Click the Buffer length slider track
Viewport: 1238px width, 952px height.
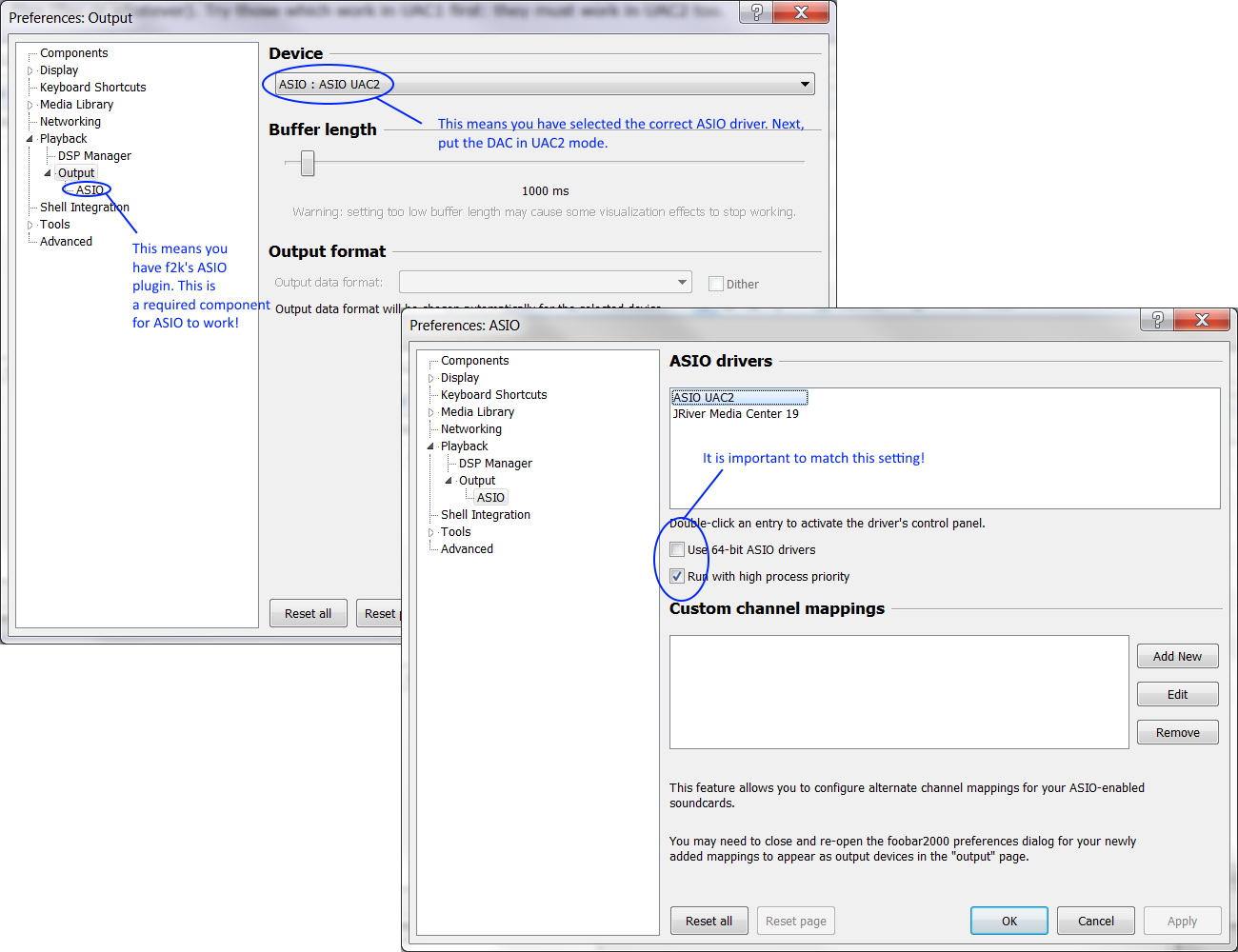[x=545, y=163]
